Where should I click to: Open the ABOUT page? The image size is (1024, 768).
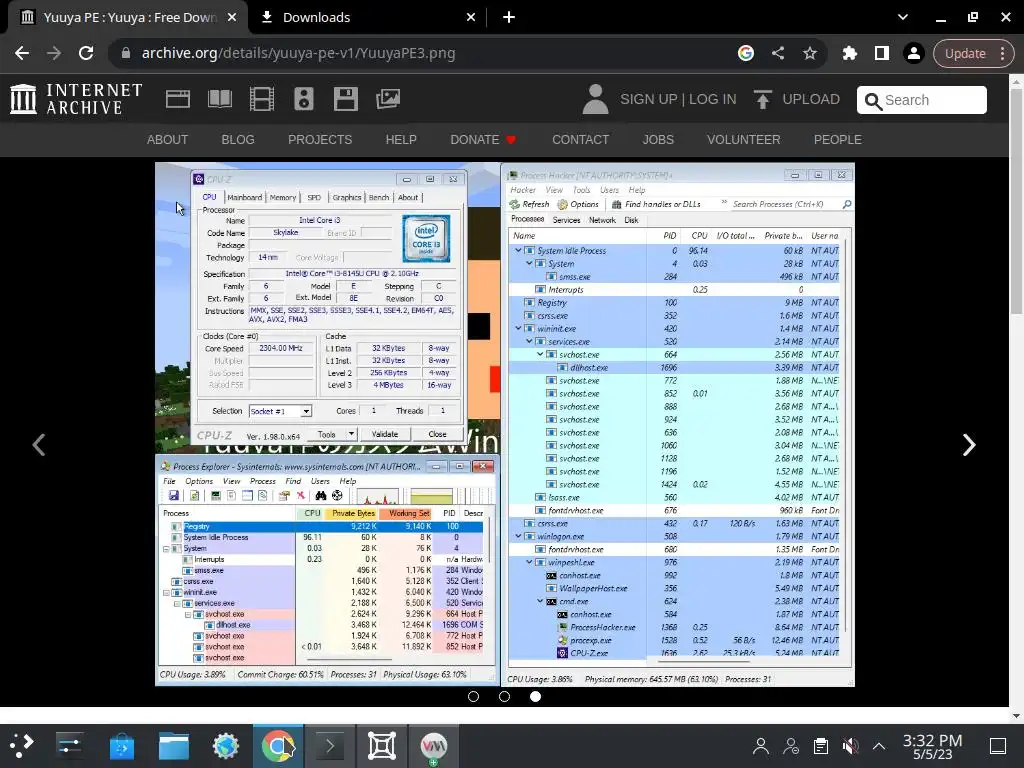point(167,140)
